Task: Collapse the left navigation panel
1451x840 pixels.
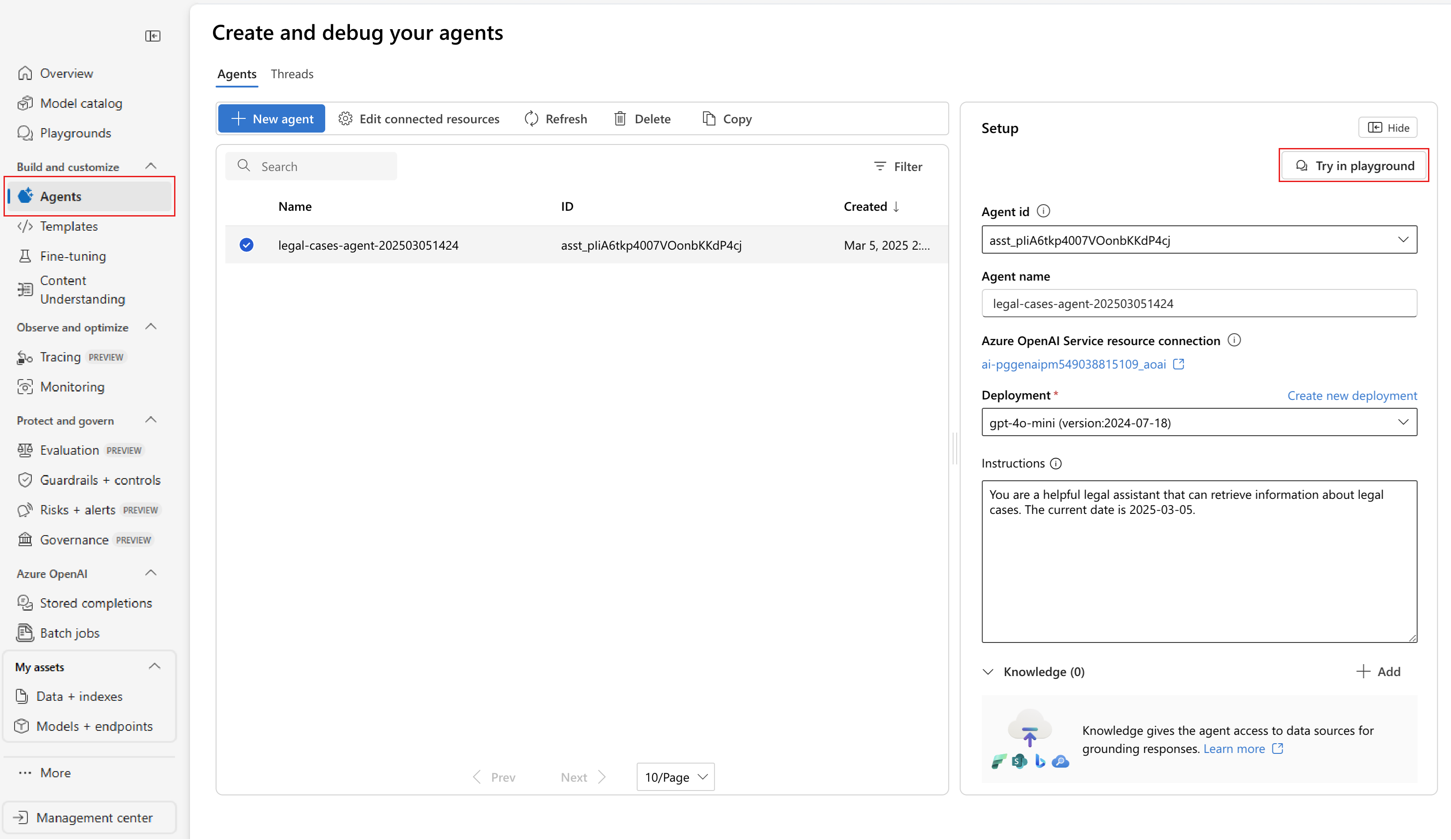Action: [x=153, y=36]
